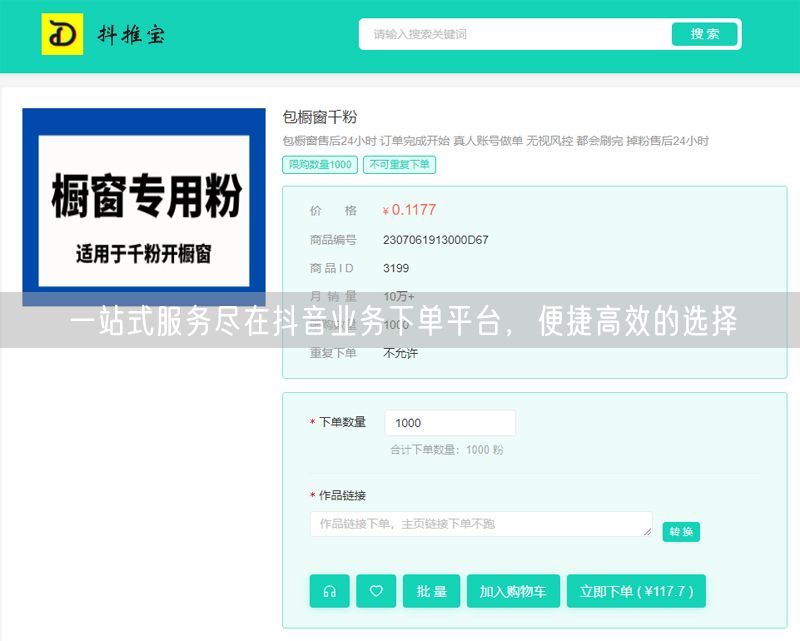Click the textarea resize handle in 作品链接
800x641 pixels.
point(647,531)
